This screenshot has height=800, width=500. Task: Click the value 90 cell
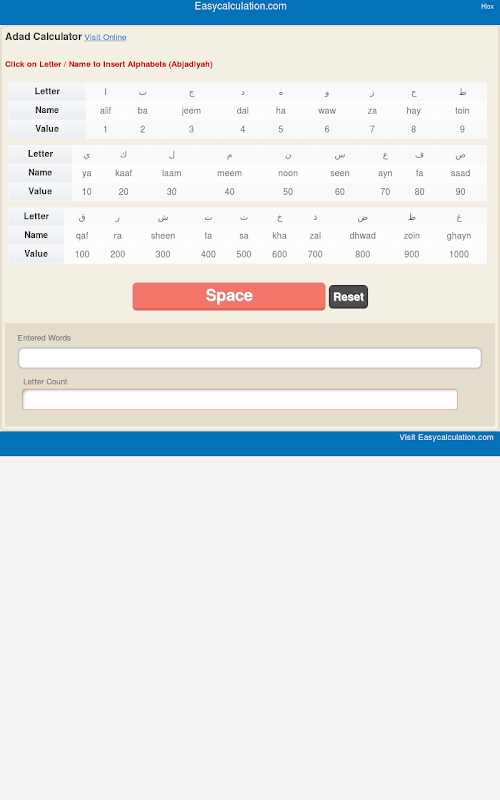pyautogui.click(x=460, y=192)
